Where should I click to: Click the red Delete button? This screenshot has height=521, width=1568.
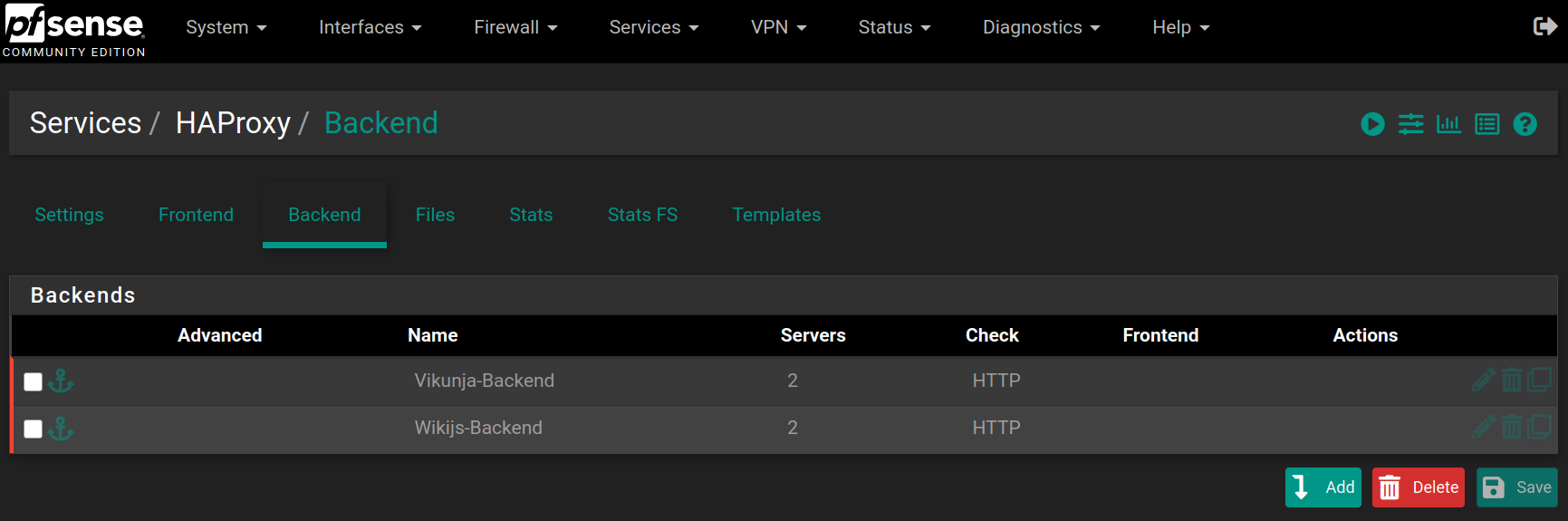click(1419, 487)
